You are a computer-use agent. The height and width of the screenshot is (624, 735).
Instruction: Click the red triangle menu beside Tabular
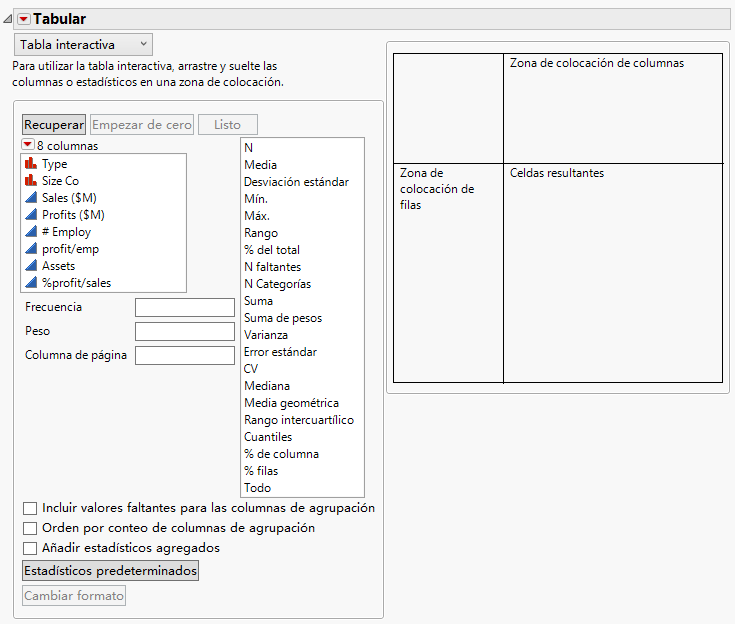[24, 19]
